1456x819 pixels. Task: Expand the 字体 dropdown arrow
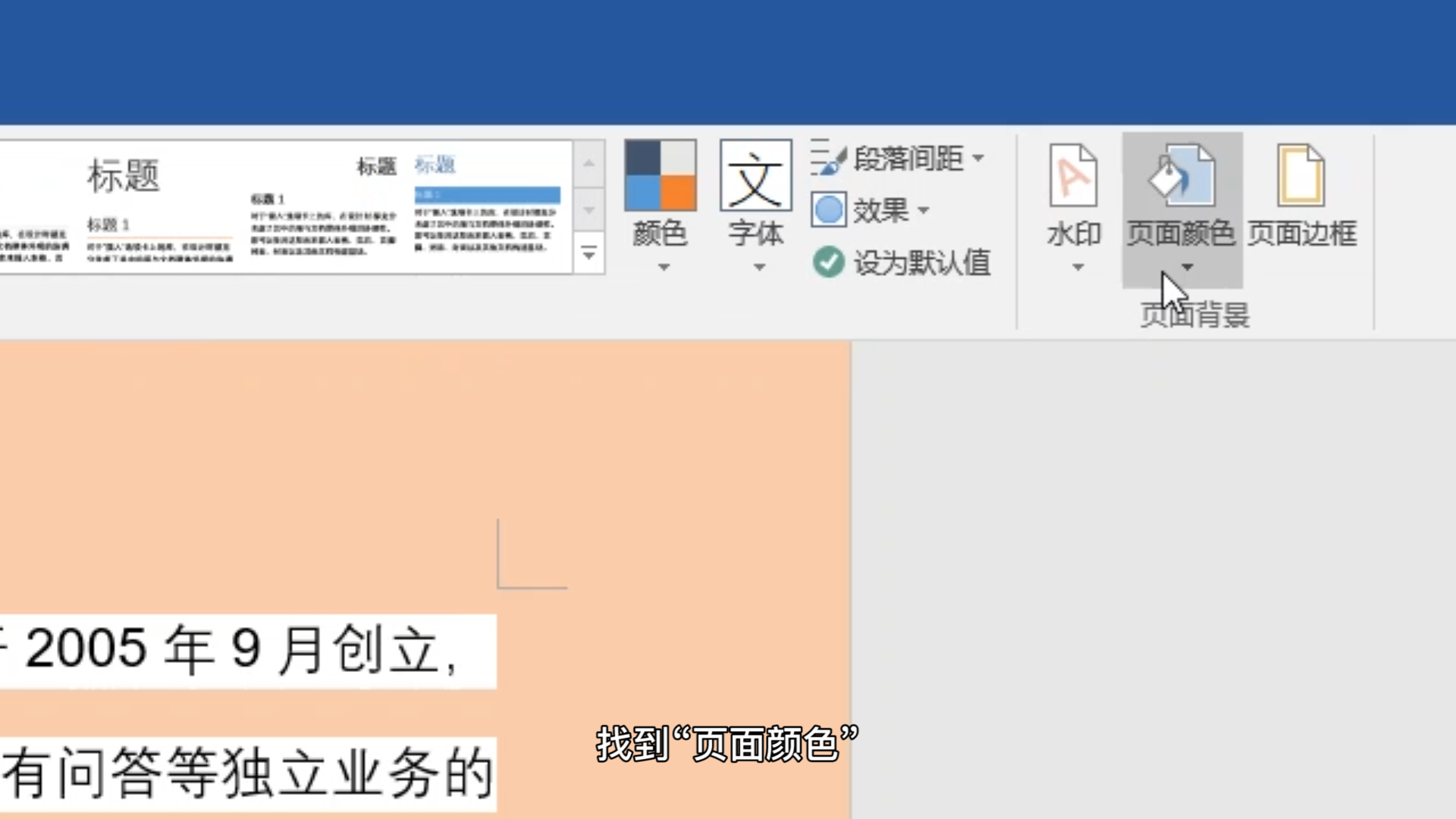[x=758, y=267]
